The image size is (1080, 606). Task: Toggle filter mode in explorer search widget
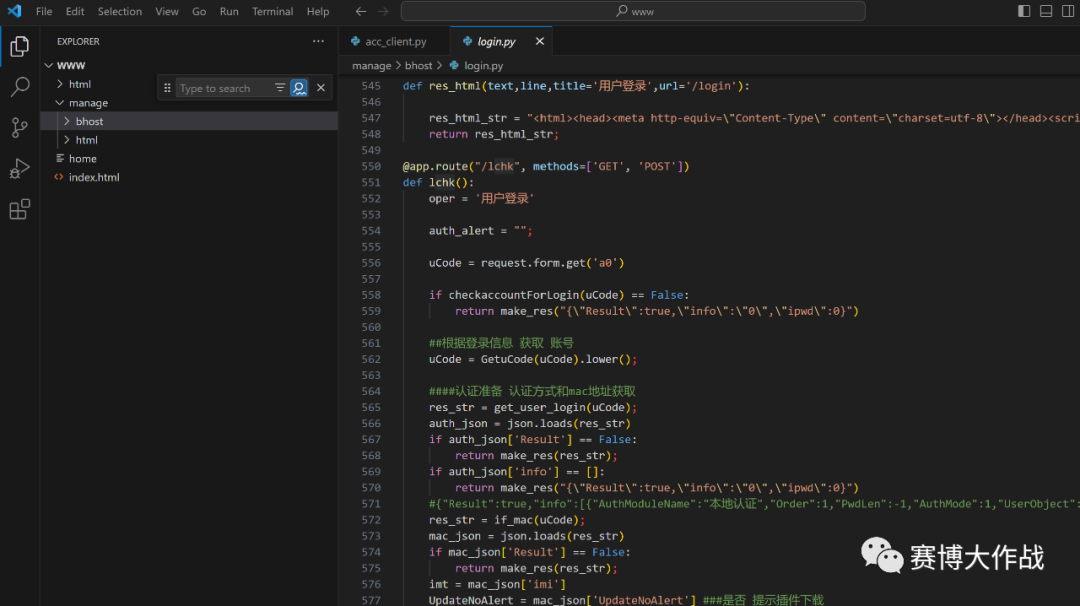point(280,88)
